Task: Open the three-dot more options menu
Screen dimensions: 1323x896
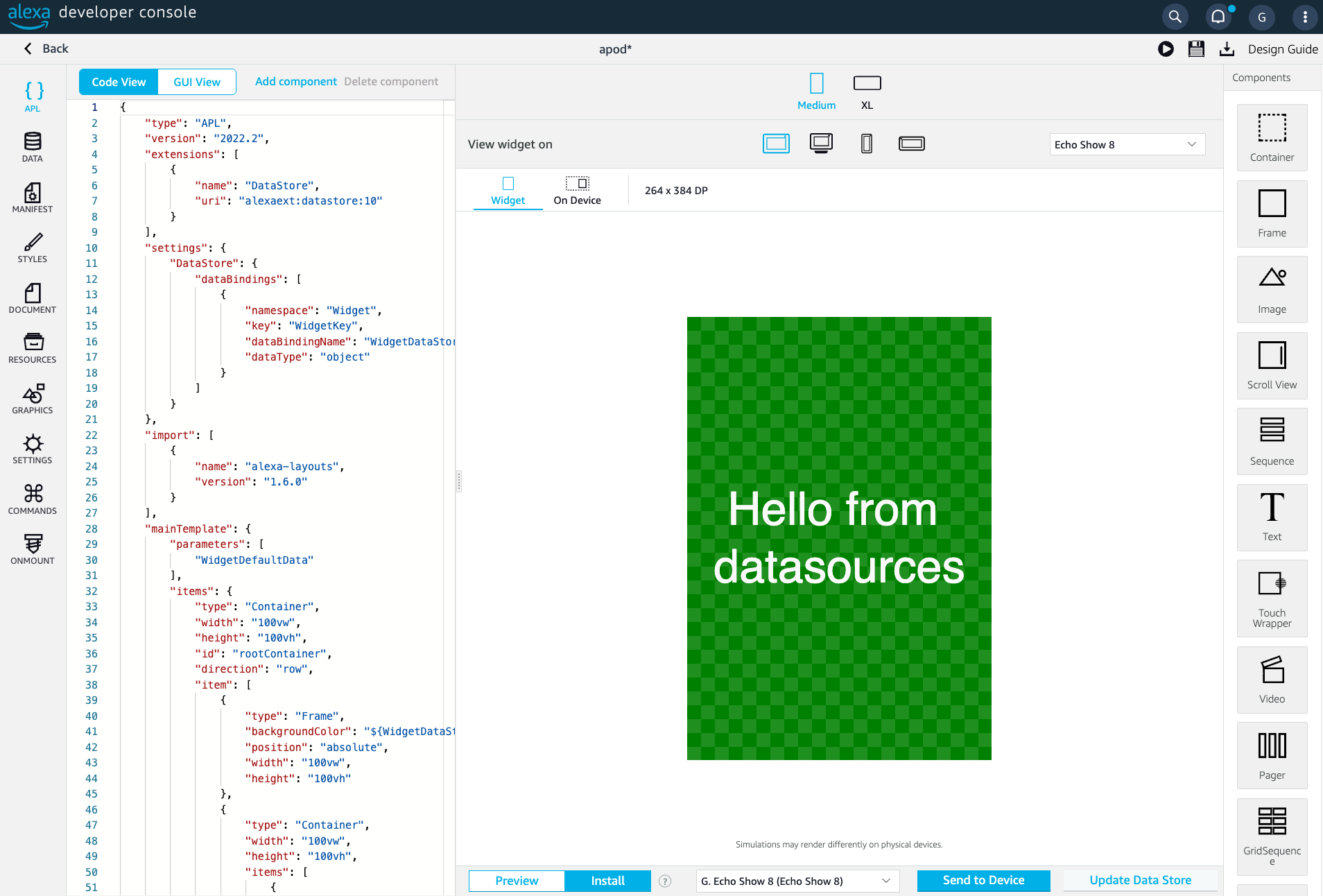Action: click(x=1305, y=17)
